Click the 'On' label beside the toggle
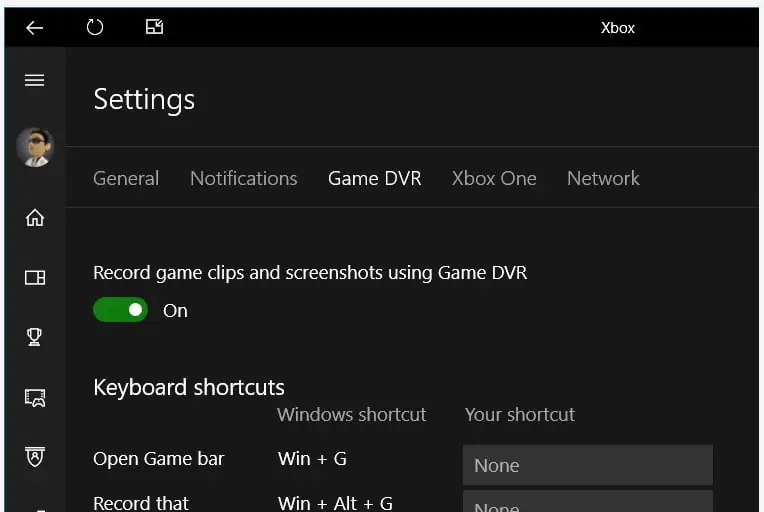This screenshot has height=512, width=764. point(175,311)
